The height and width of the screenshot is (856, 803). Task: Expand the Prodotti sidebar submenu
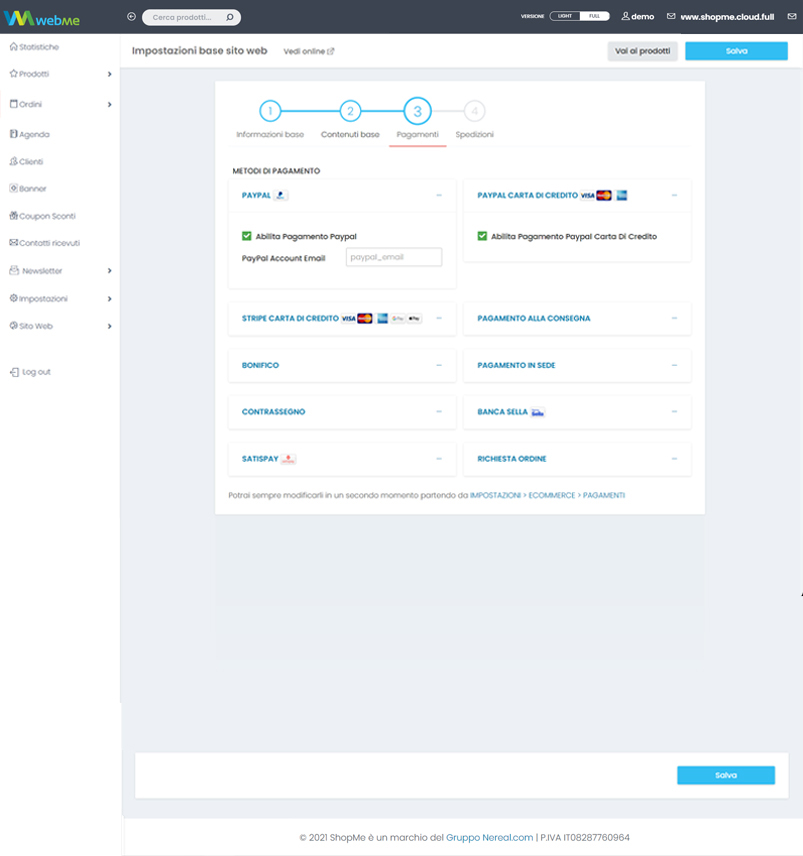109,74
